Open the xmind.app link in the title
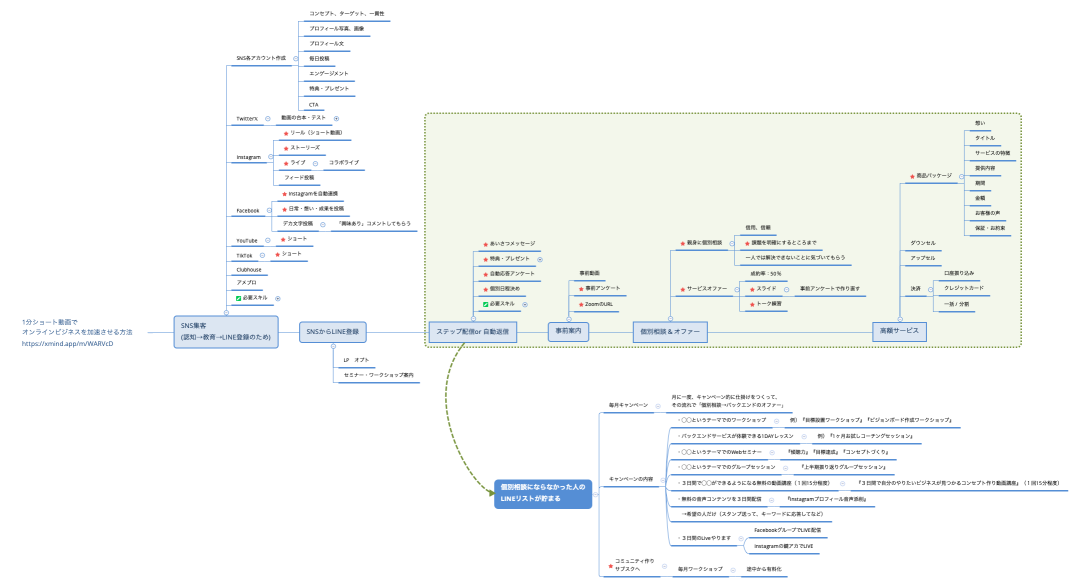The image size is (1077, 585). [68, 343]
